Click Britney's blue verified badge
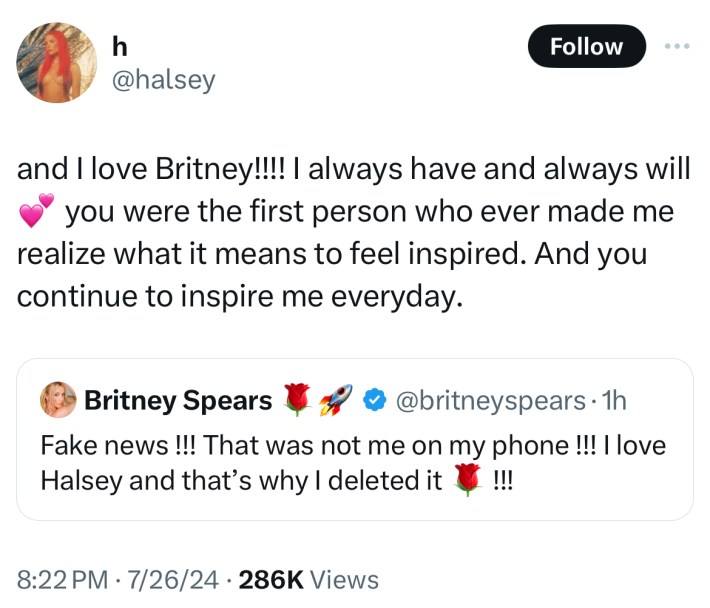Viewport: 710px width, 608px height. [372, 401]
